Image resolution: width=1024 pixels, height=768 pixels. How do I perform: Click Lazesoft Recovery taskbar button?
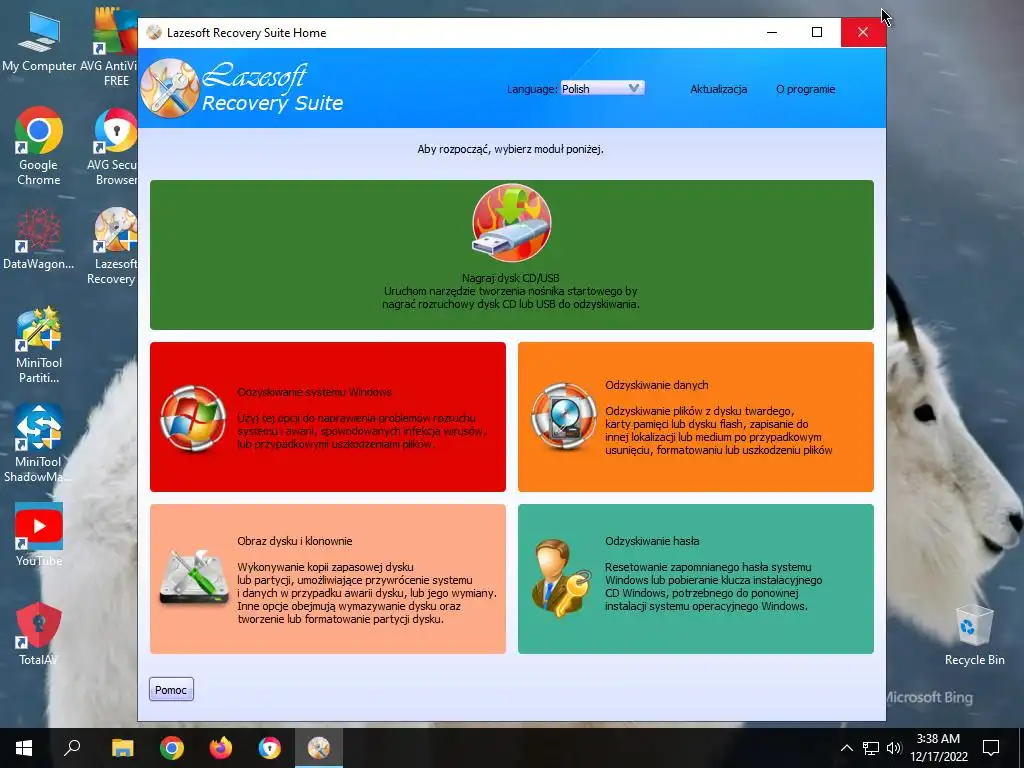point(319,748)
